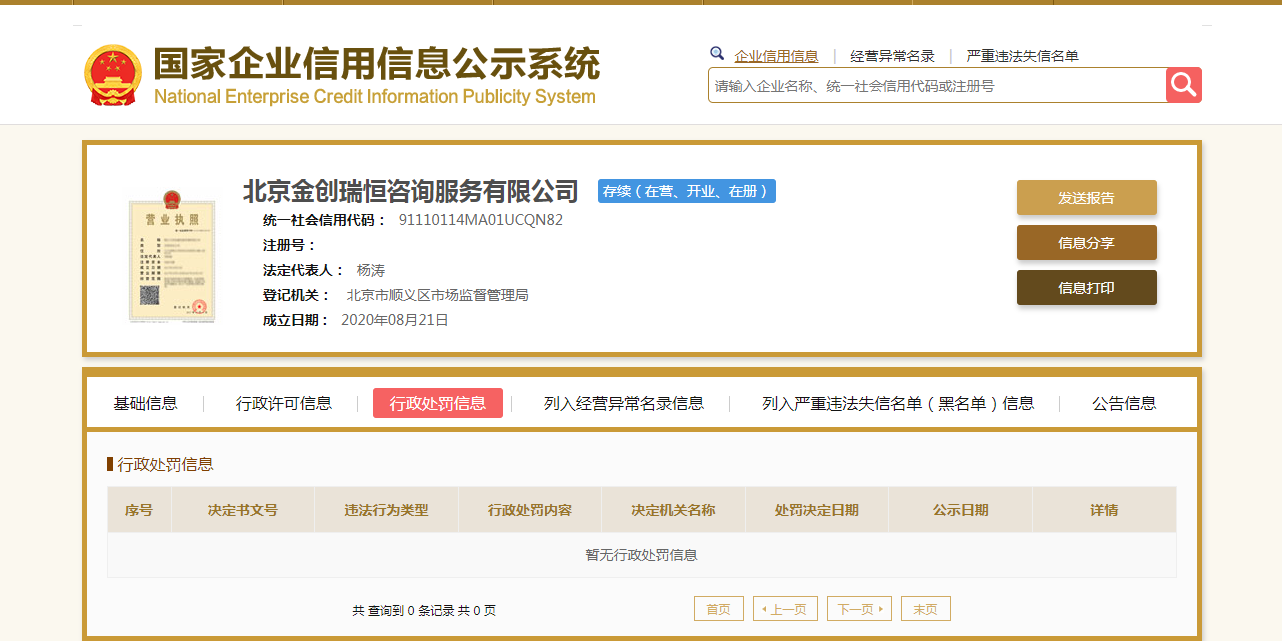
Task: Open the 严重违法失信名单 link
Action: tap(1022, 56)
